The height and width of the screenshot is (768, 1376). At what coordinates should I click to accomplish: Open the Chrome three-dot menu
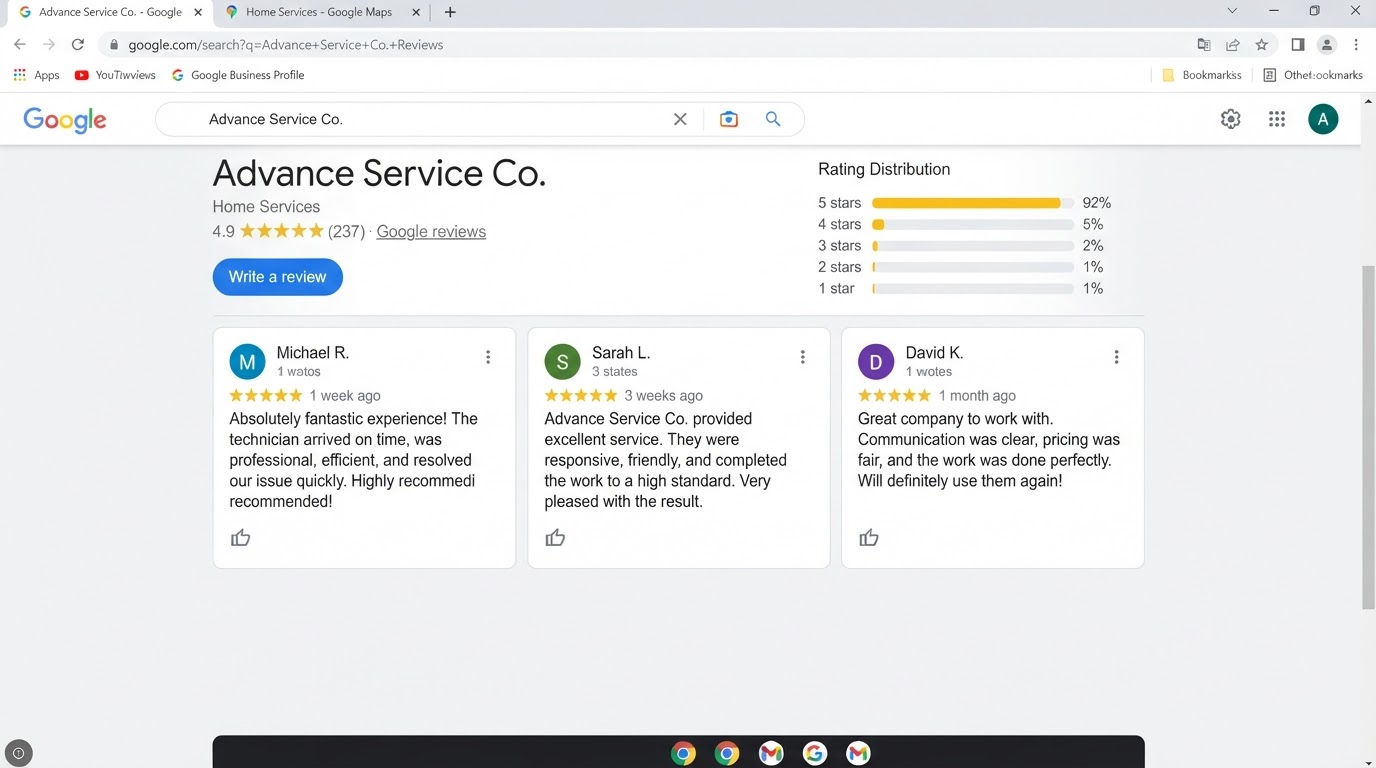pos(1356,45)
